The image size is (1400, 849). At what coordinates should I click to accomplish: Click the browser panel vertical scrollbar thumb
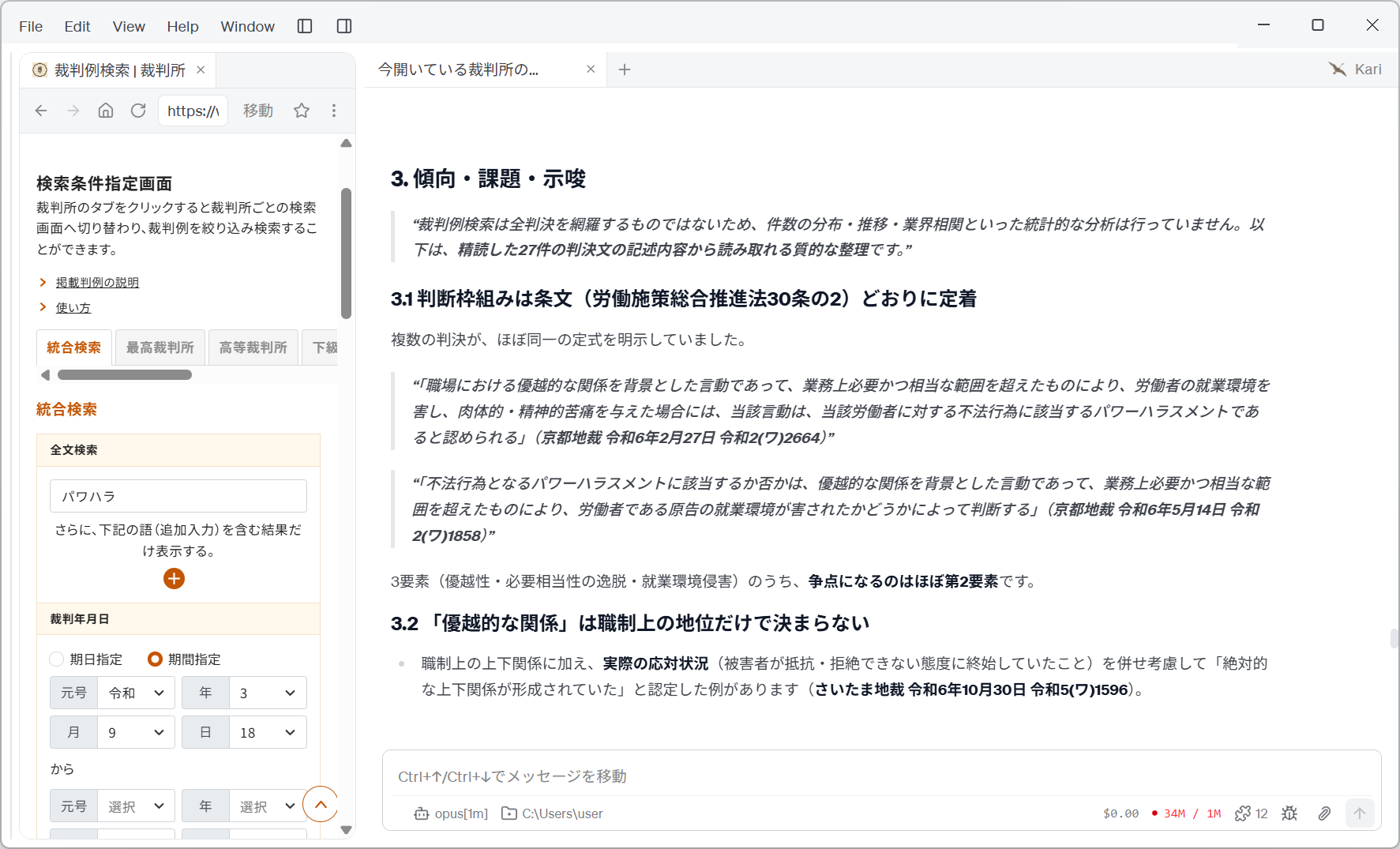(x=346, y=253)
